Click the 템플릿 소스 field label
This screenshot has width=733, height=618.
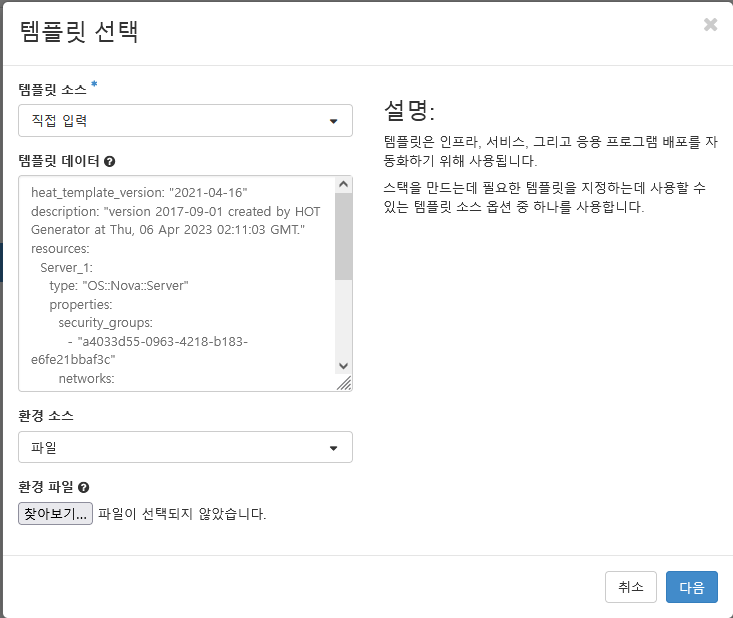coord(52,90)
